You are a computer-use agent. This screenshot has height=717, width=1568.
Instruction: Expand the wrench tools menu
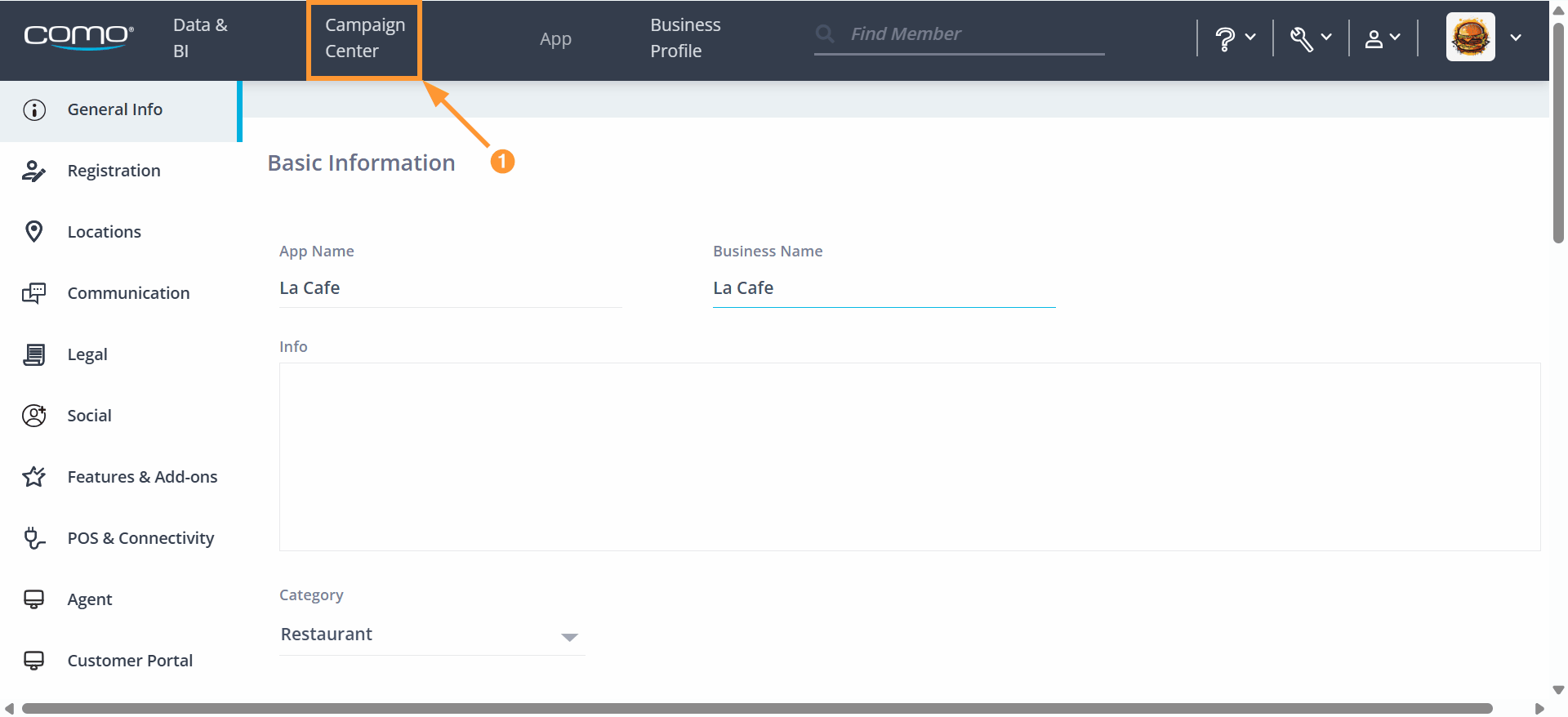pyautogui.click(x=1311, y=38)
